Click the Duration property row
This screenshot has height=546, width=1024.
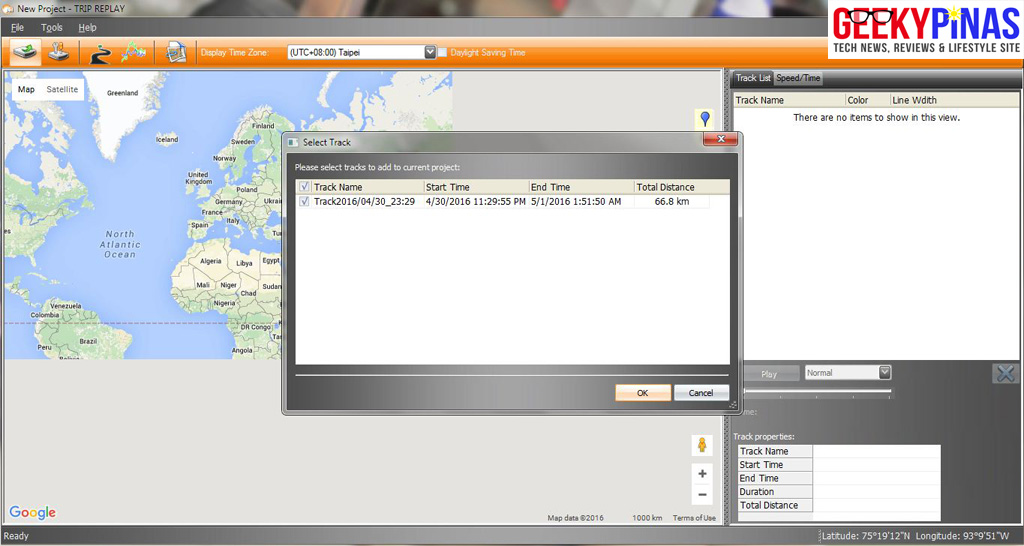pyautogui.click(x=839, y=492)
